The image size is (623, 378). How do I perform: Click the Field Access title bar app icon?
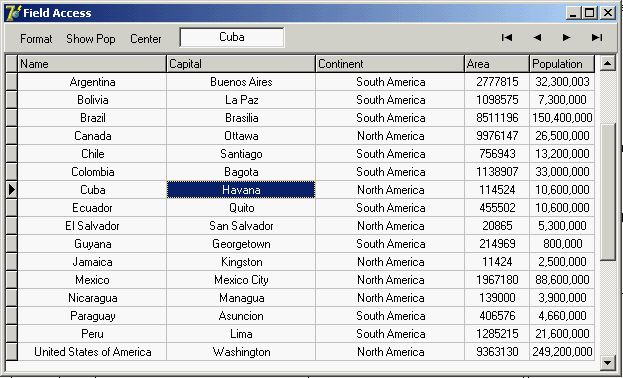[x=14, y=13]
